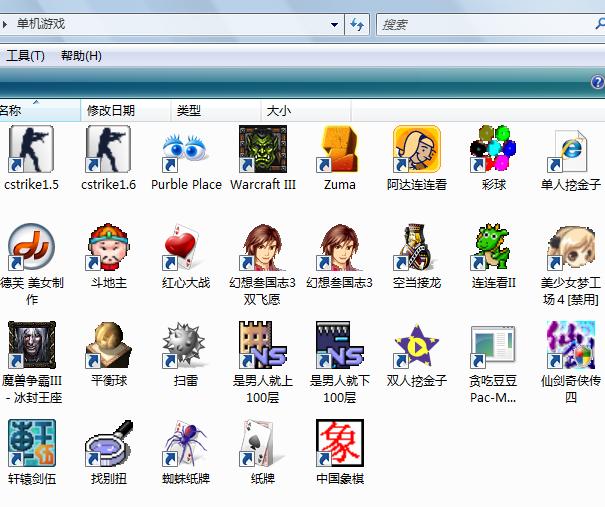Open the 纸牌 Solitaire icon
Image resolution: width=605 pixels, height=507 pixels.
click(x=263, y=443)
